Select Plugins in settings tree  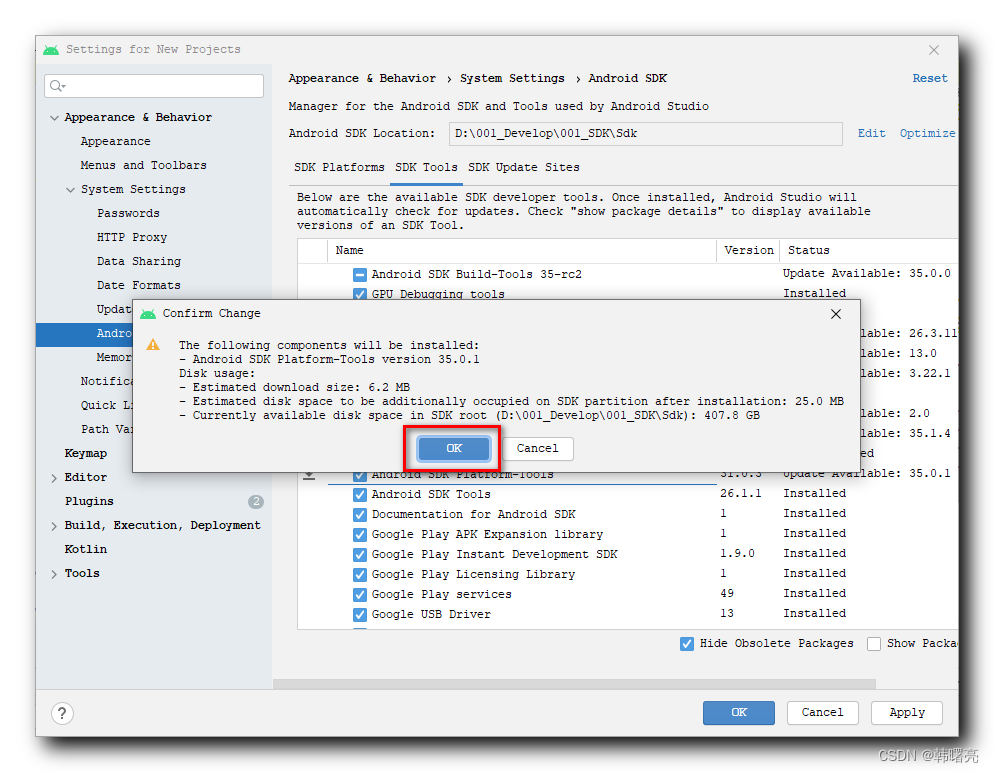click(89, 501)
